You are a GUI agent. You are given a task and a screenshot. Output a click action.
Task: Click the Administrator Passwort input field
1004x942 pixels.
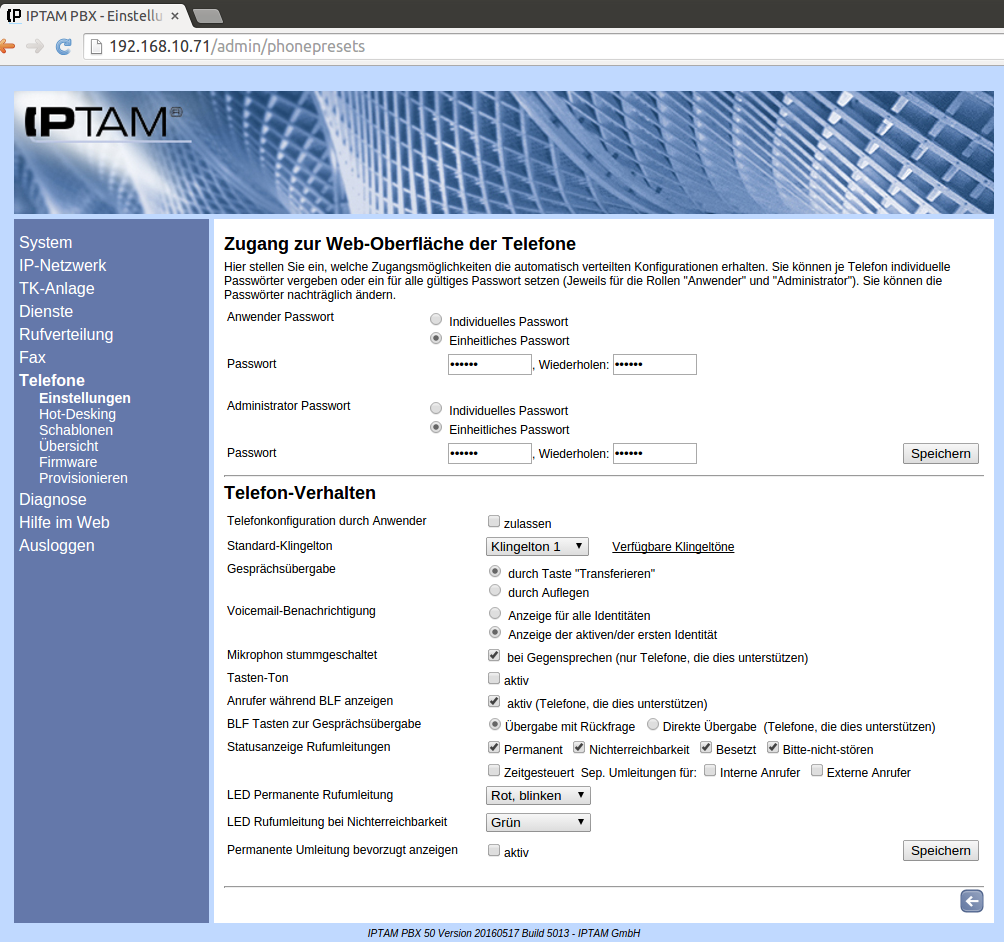[x=490, y=454]
